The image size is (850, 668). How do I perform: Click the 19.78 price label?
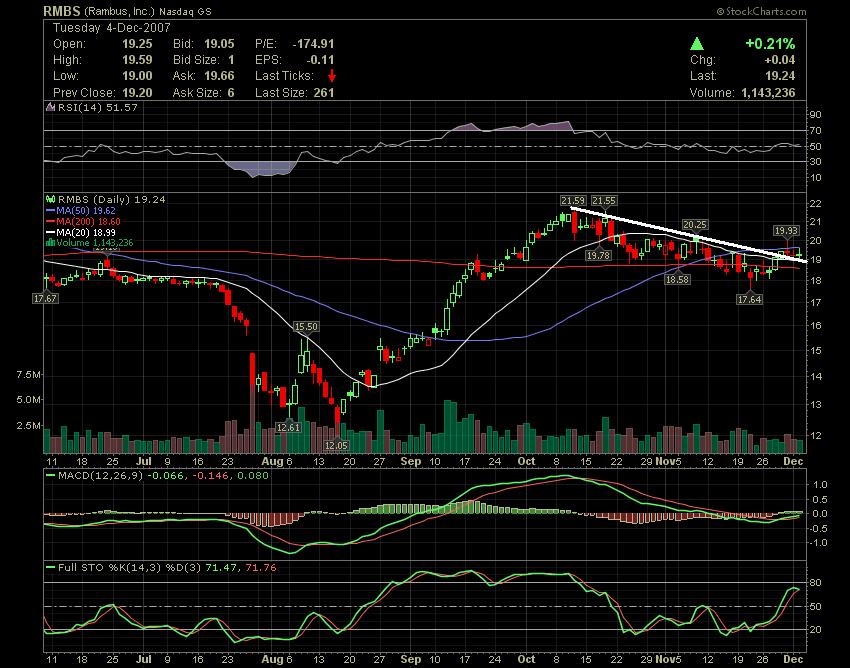(598, 255)
